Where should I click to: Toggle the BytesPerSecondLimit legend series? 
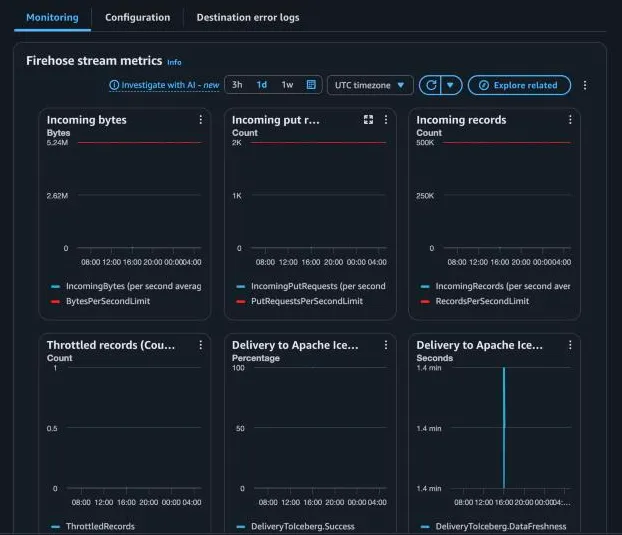coord(100,301)
